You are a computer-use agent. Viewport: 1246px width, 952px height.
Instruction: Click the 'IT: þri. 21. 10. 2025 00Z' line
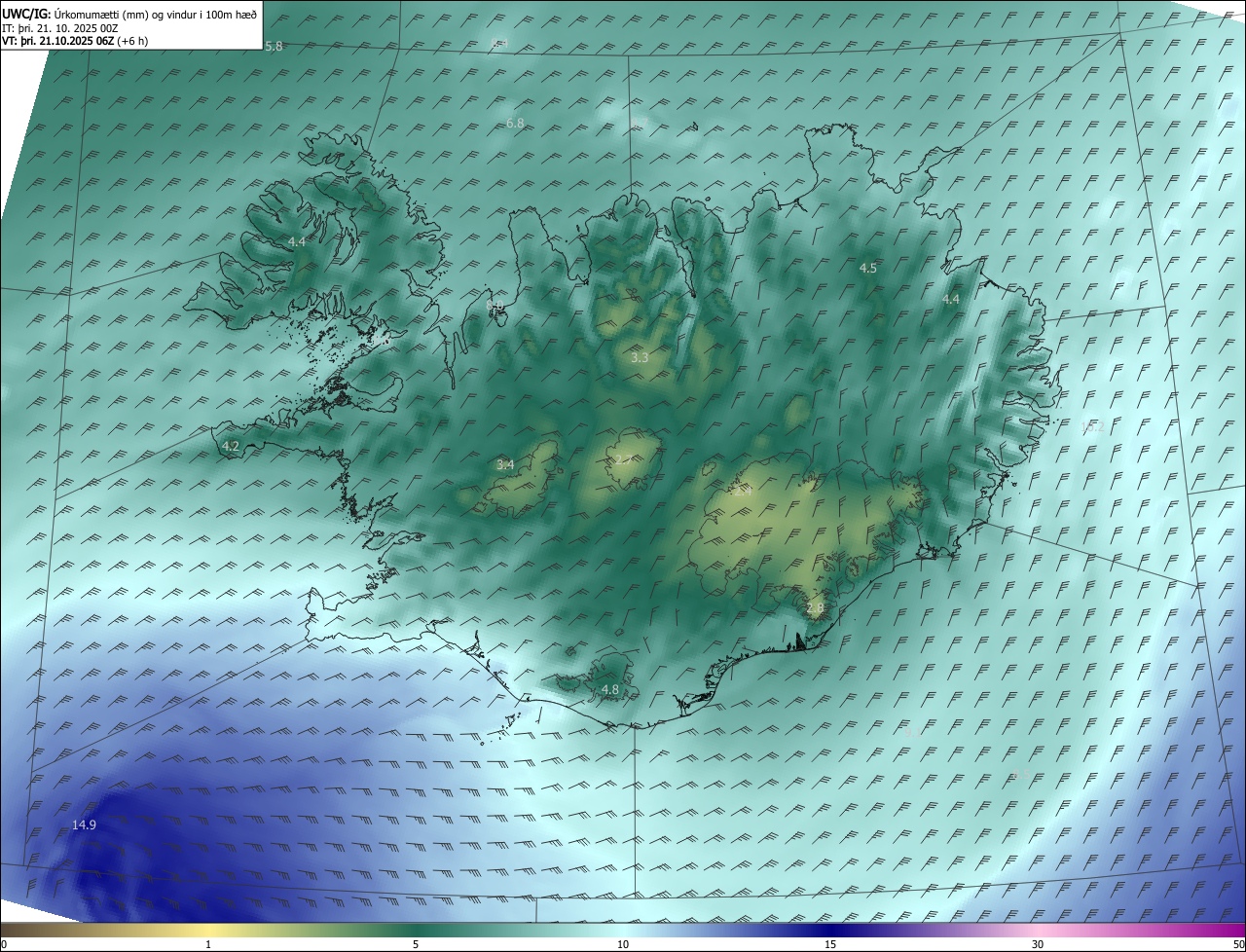pyautogui.click(x=60, y=27)
